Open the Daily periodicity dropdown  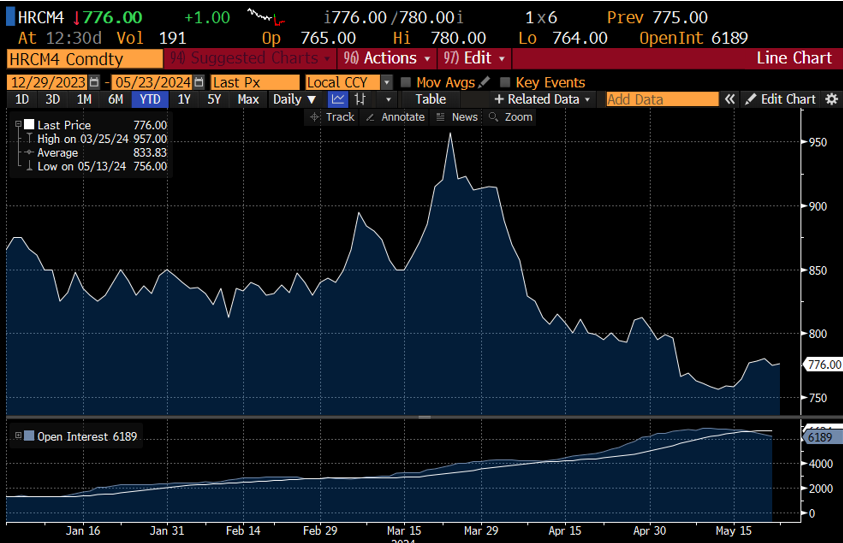click(294, 99)
